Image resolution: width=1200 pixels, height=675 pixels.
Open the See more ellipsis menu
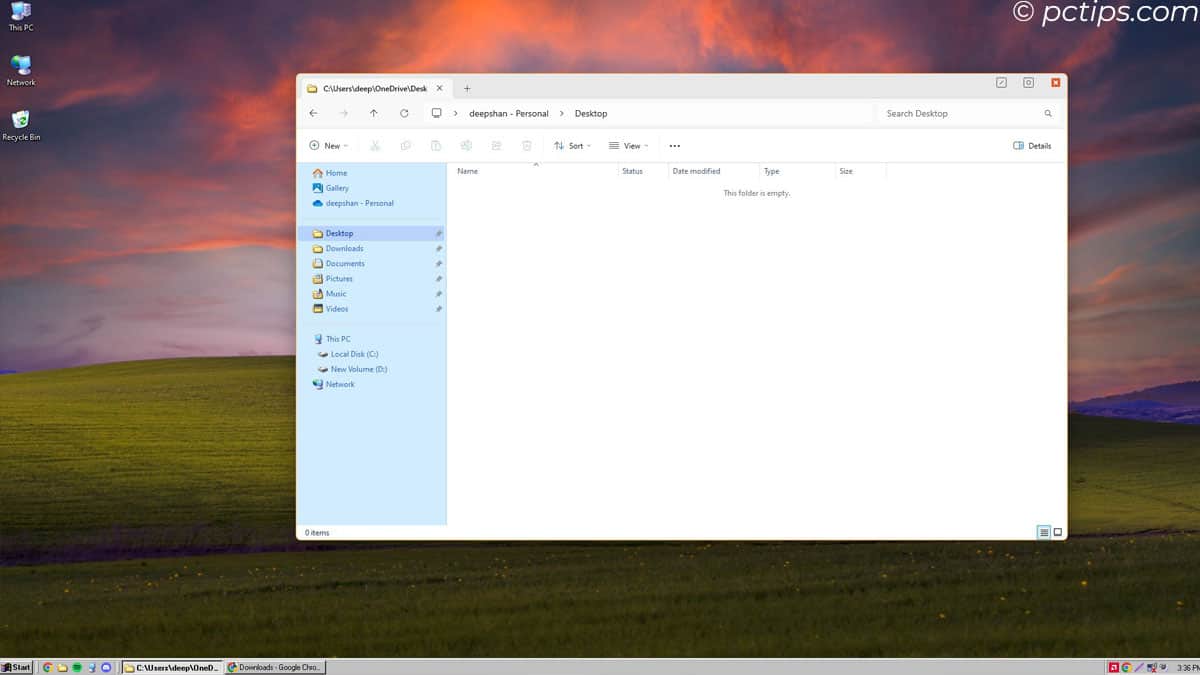coord(675,145)
